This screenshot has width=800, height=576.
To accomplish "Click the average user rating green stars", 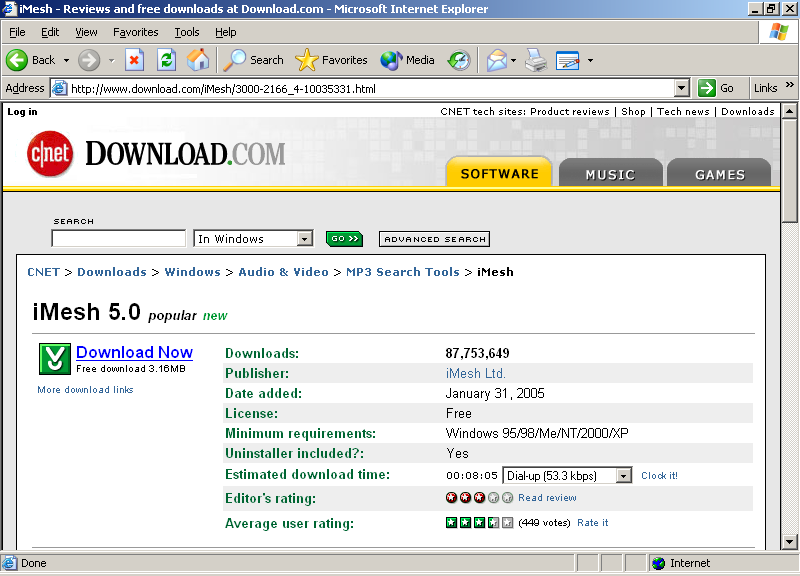I will [479, 522].
